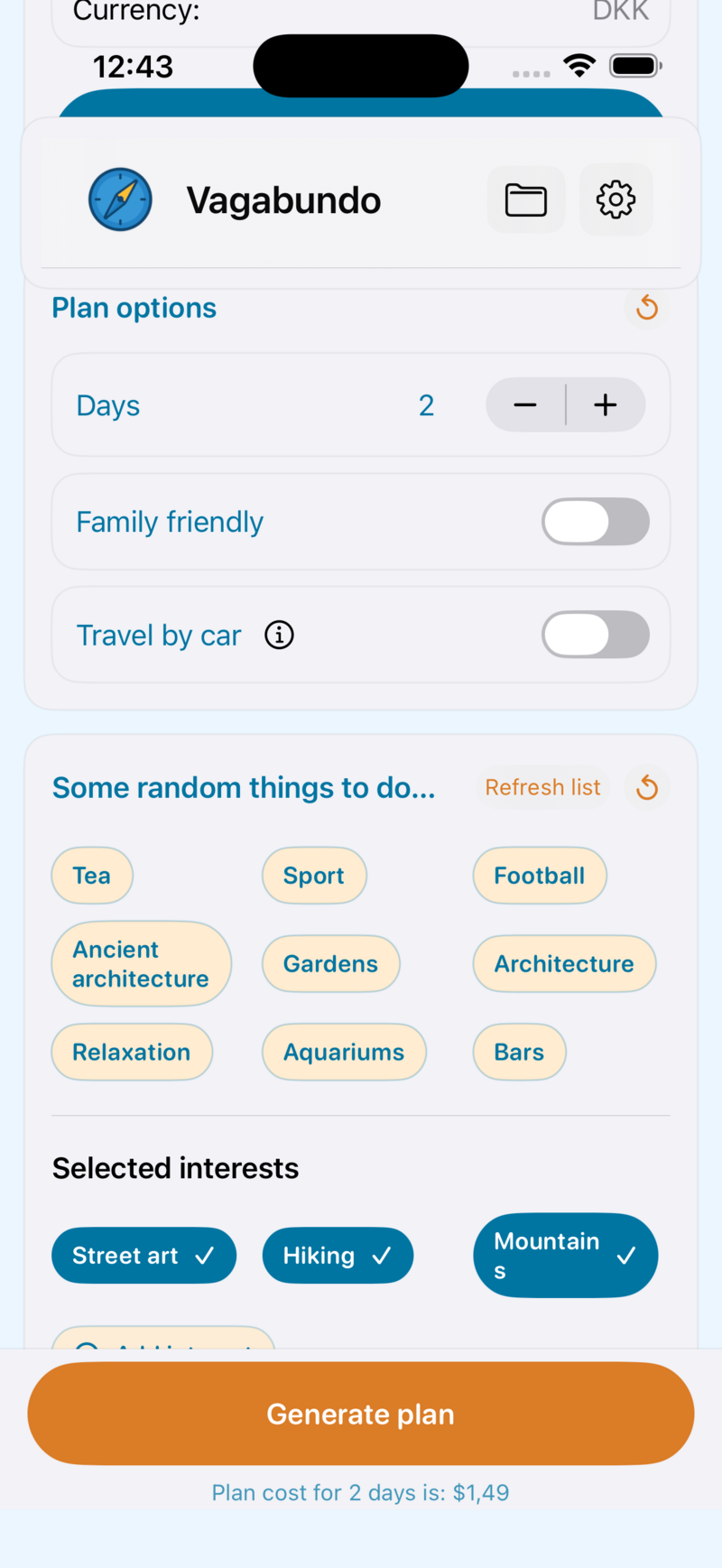722x1568 pixels.
Task: Add the Tea interest chip
Action: (92, 876)
